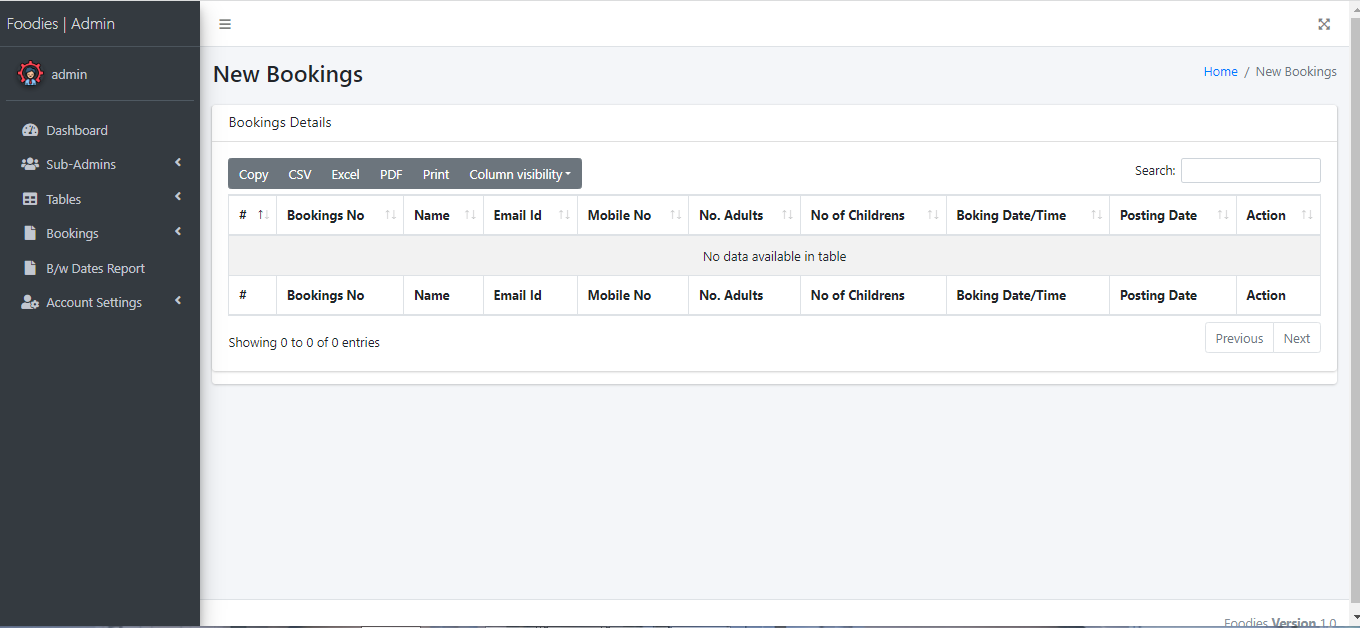
Task: Click the B/w Dates Report file icon
Action: (x=30, y=268)
